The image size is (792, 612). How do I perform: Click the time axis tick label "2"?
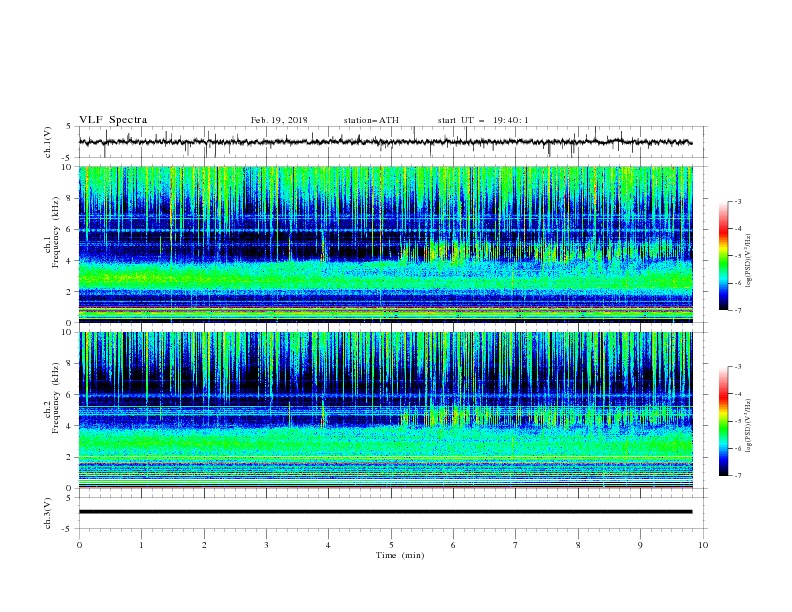pos(204,545)
